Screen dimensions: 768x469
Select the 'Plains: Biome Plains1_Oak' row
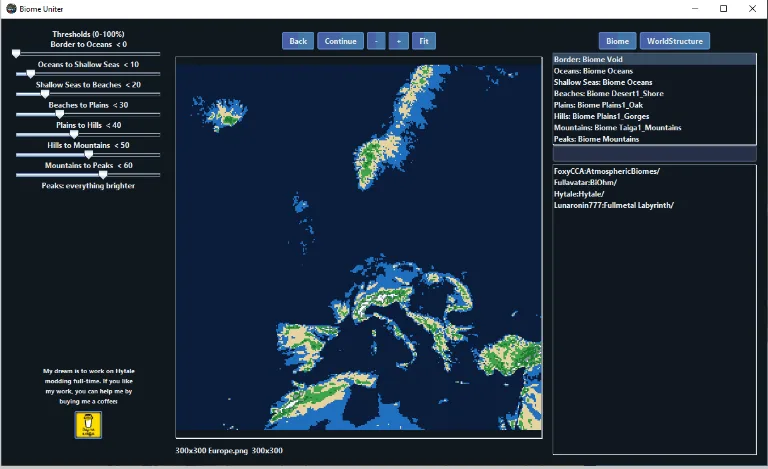[654, 105]
